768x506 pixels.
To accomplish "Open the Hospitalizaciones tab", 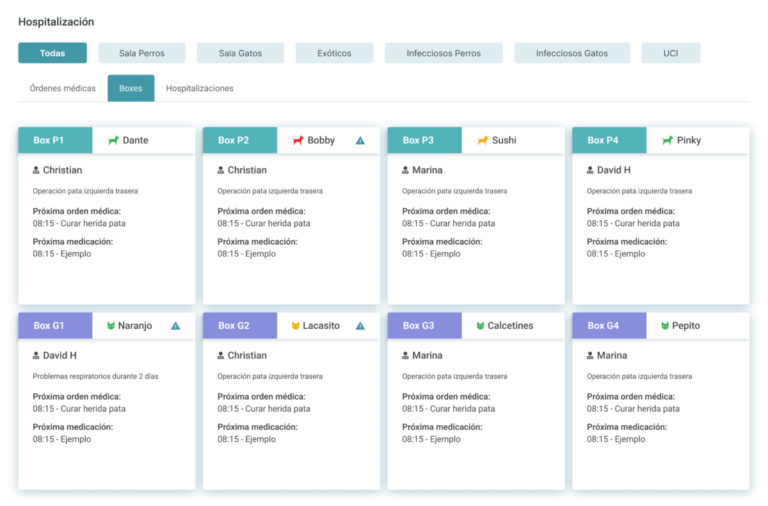I will (x=199, y=89).
